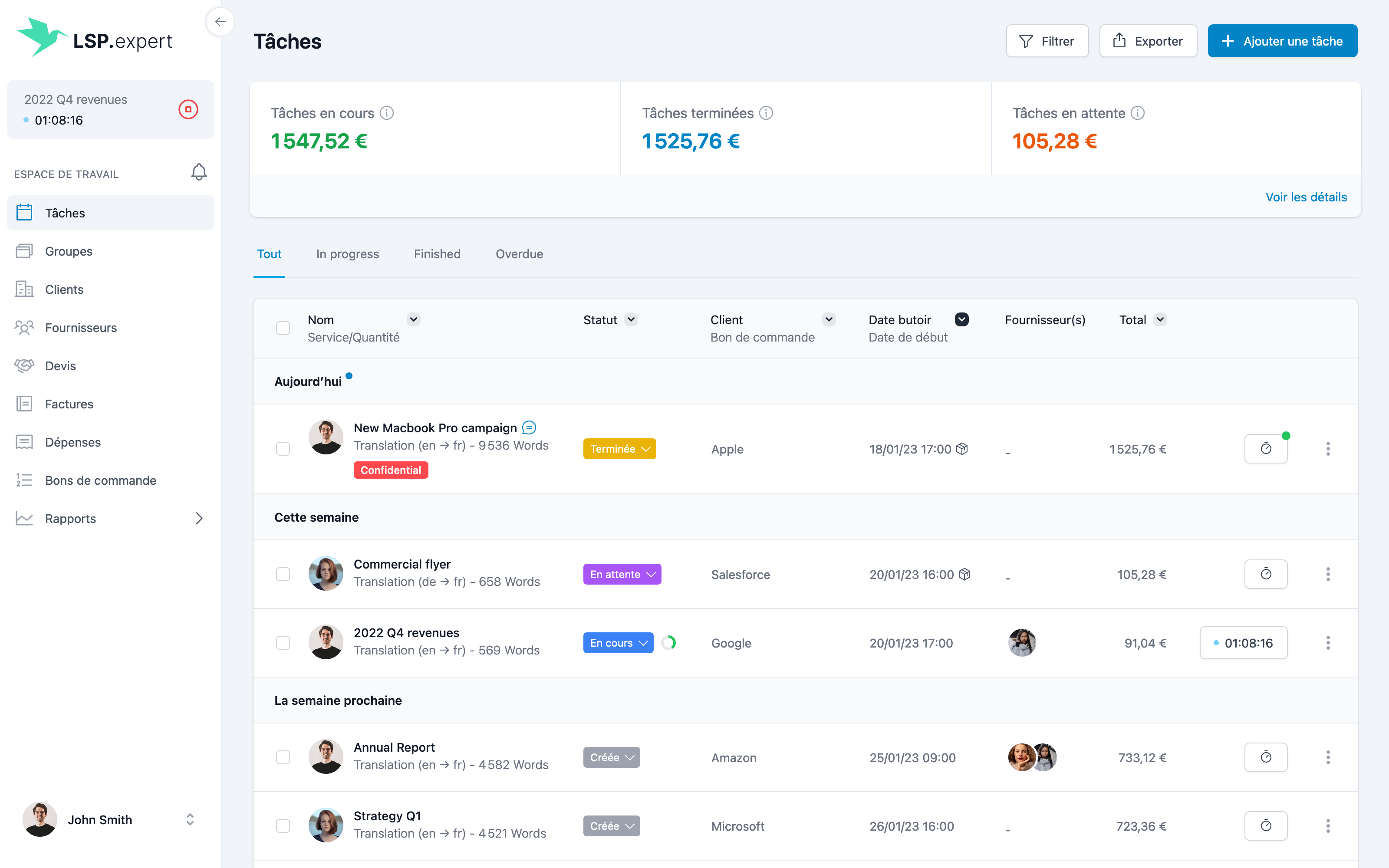The height and width of the screenshot is (868, 1389).
Task: Collapse sidebar with back arrow button
Action: tap(221, 23)
